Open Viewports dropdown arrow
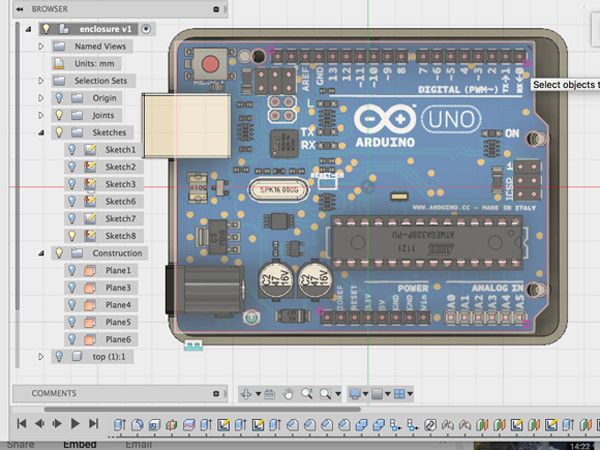This screenshot has height=450, width=600. pyautogui.click(x=410, y=394)
